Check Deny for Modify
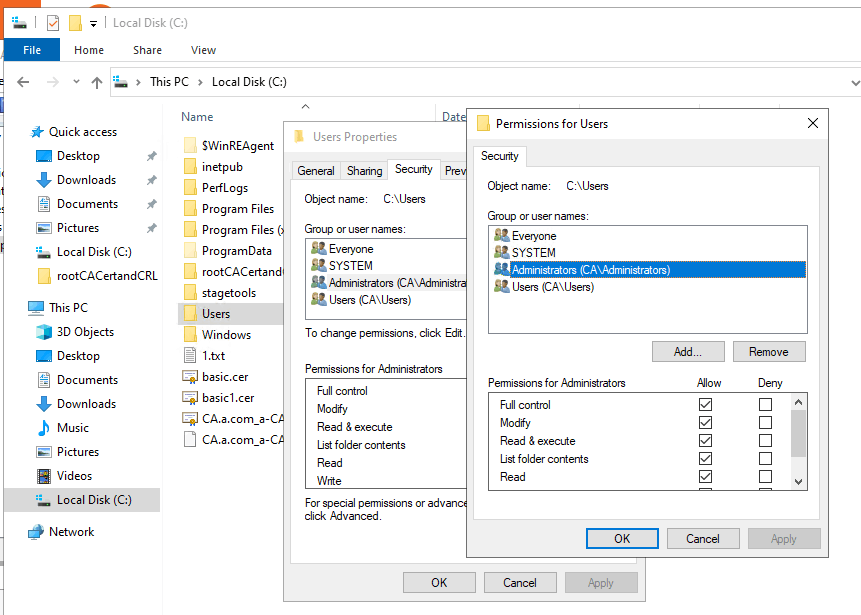 click(765, 423)
